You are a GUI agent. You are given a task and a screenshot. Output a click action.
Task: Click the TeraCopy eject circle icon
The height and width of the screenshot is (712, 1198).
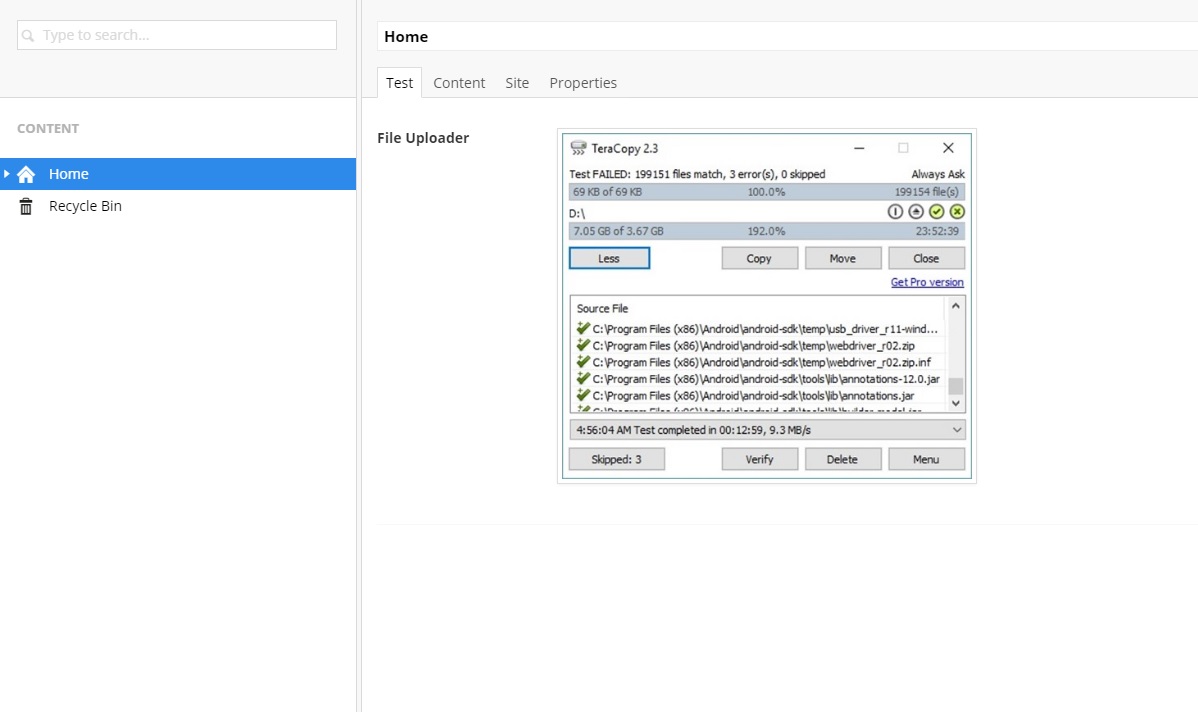(915, 212)
